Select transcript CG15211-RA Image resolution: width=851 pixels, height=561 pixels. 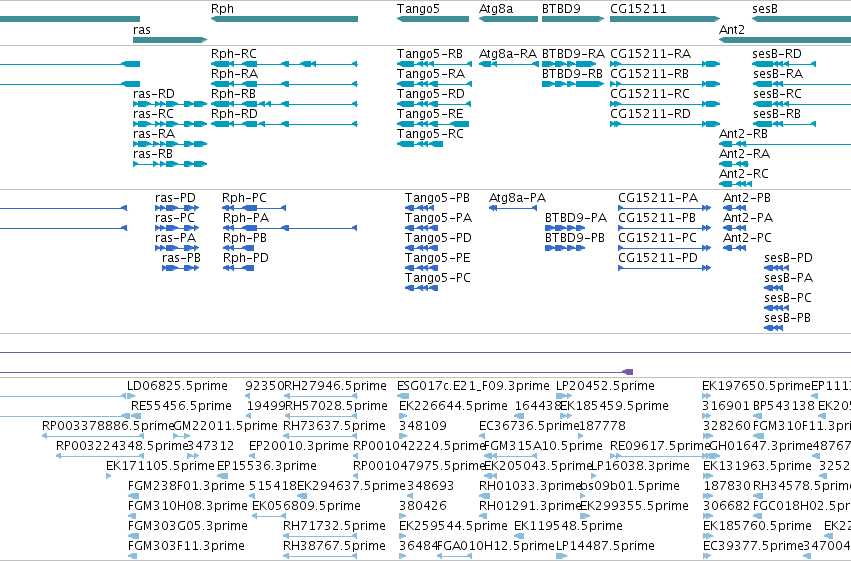click(x=665, y=64)
